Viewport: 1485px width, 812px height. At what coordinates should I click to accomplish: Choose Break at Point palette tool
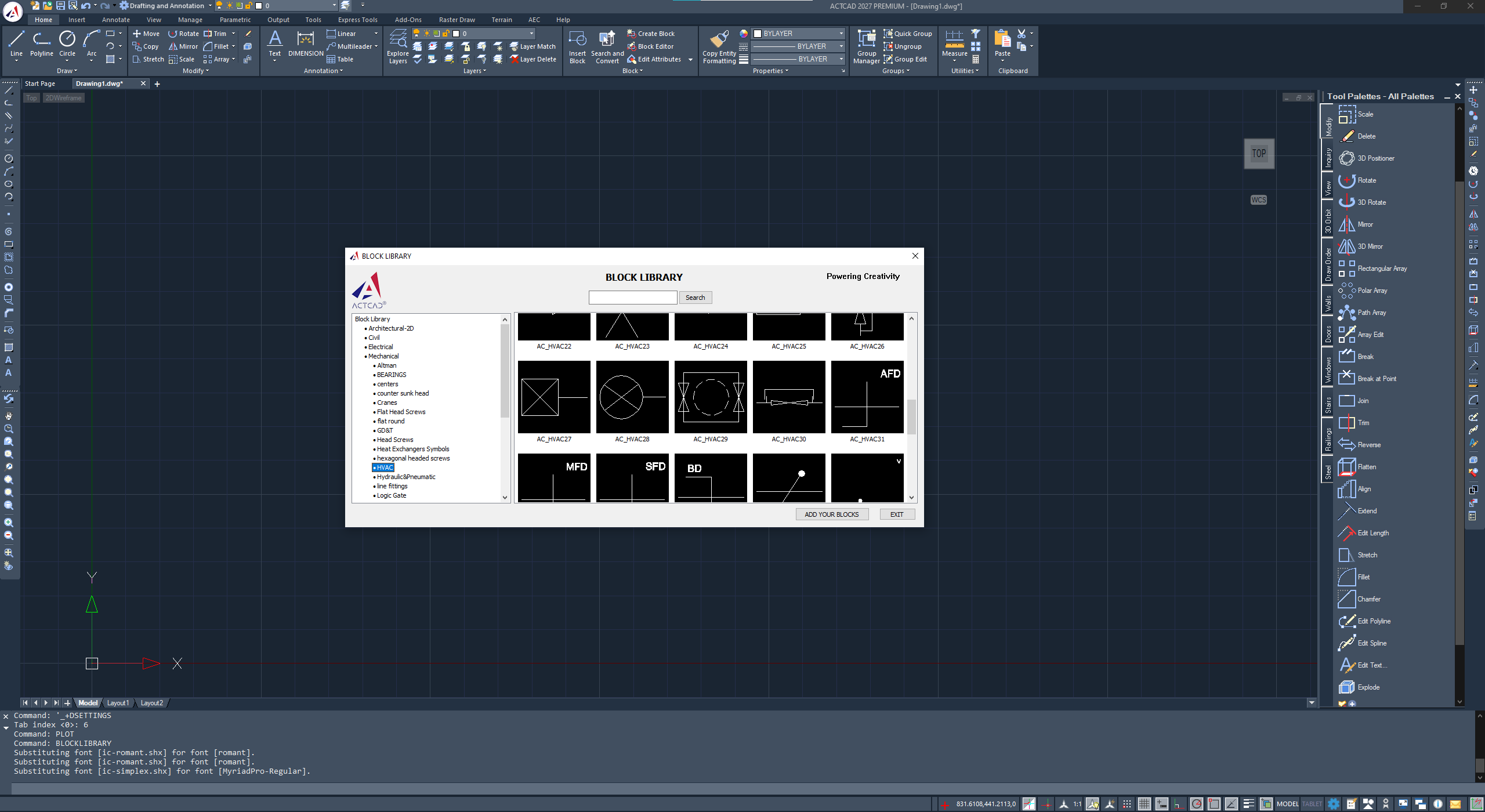1367,379
